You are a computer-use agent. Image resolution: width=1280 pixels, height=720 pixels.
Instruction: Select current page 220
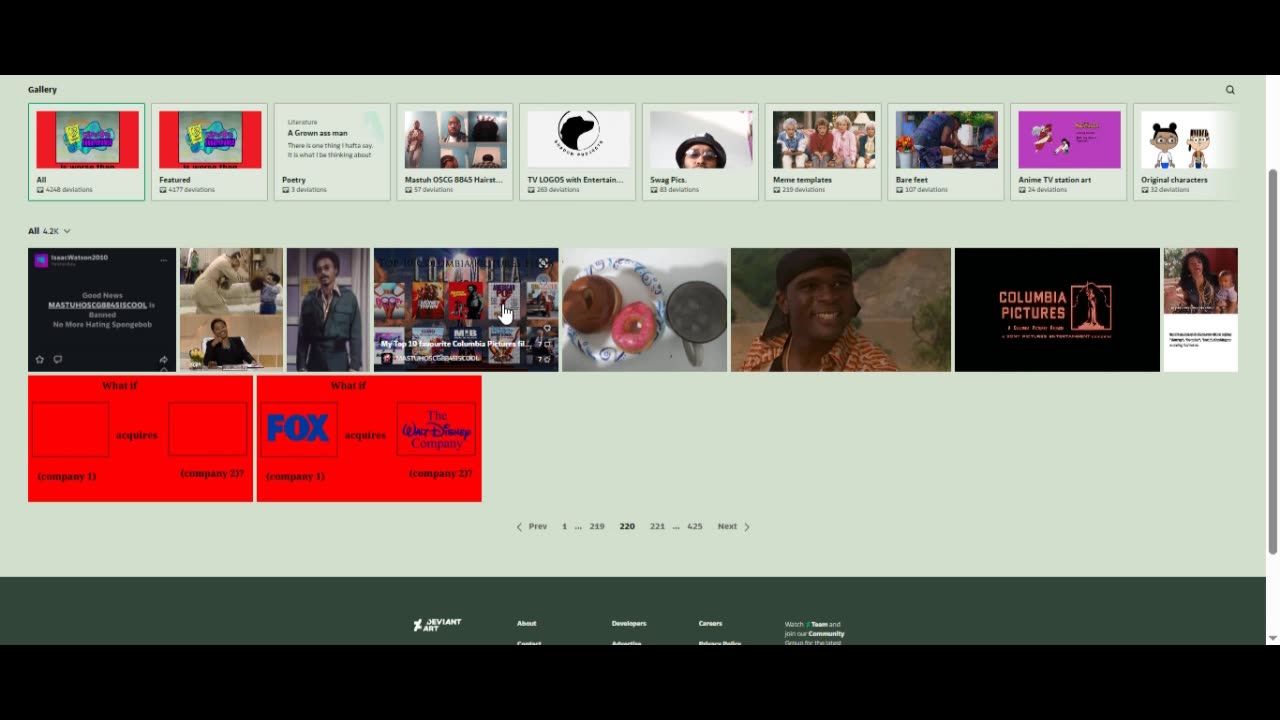click(627, 526)
